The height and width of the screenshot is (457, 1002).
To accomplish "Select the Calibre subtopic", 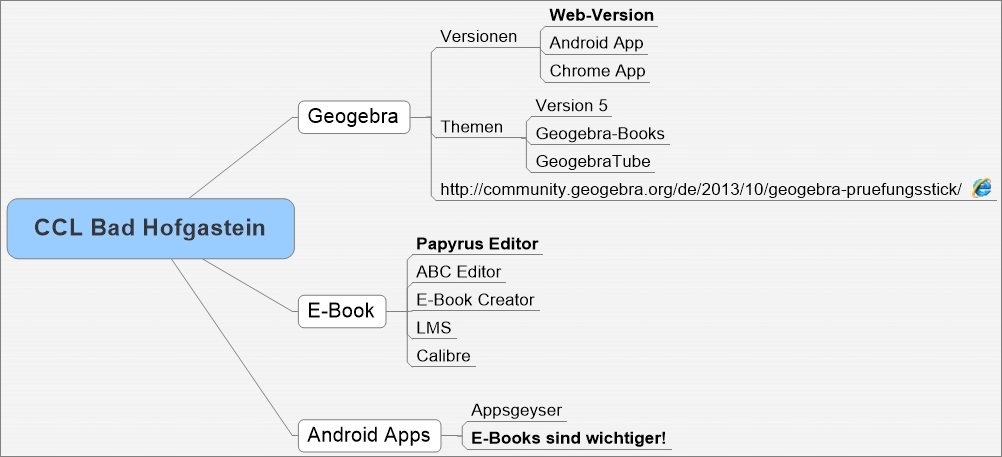I will (443, 355).
